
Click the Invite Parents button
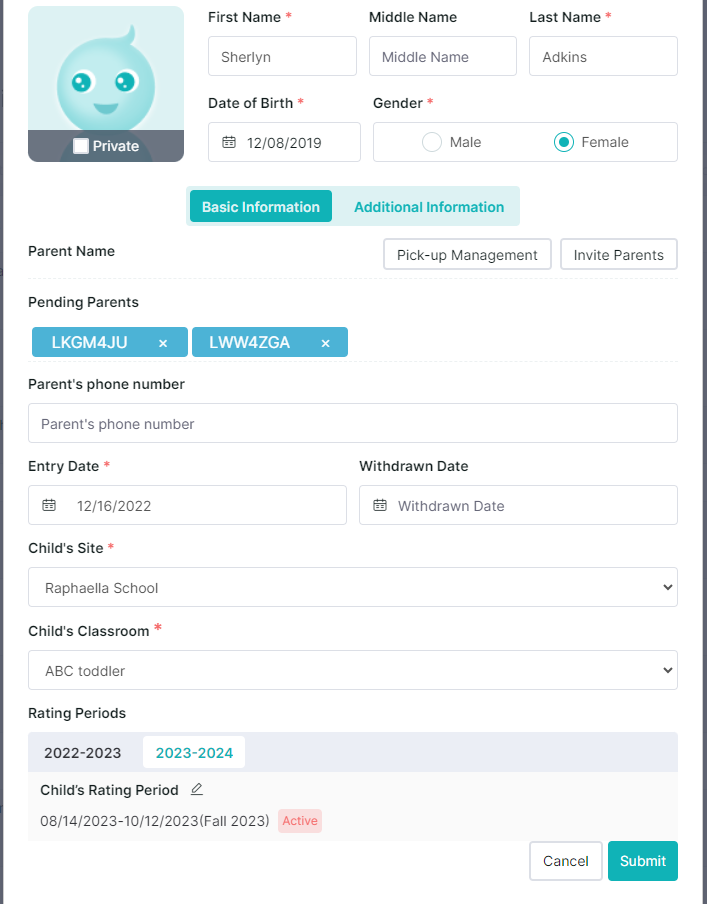pyautogui.click(x=619, y=254)
